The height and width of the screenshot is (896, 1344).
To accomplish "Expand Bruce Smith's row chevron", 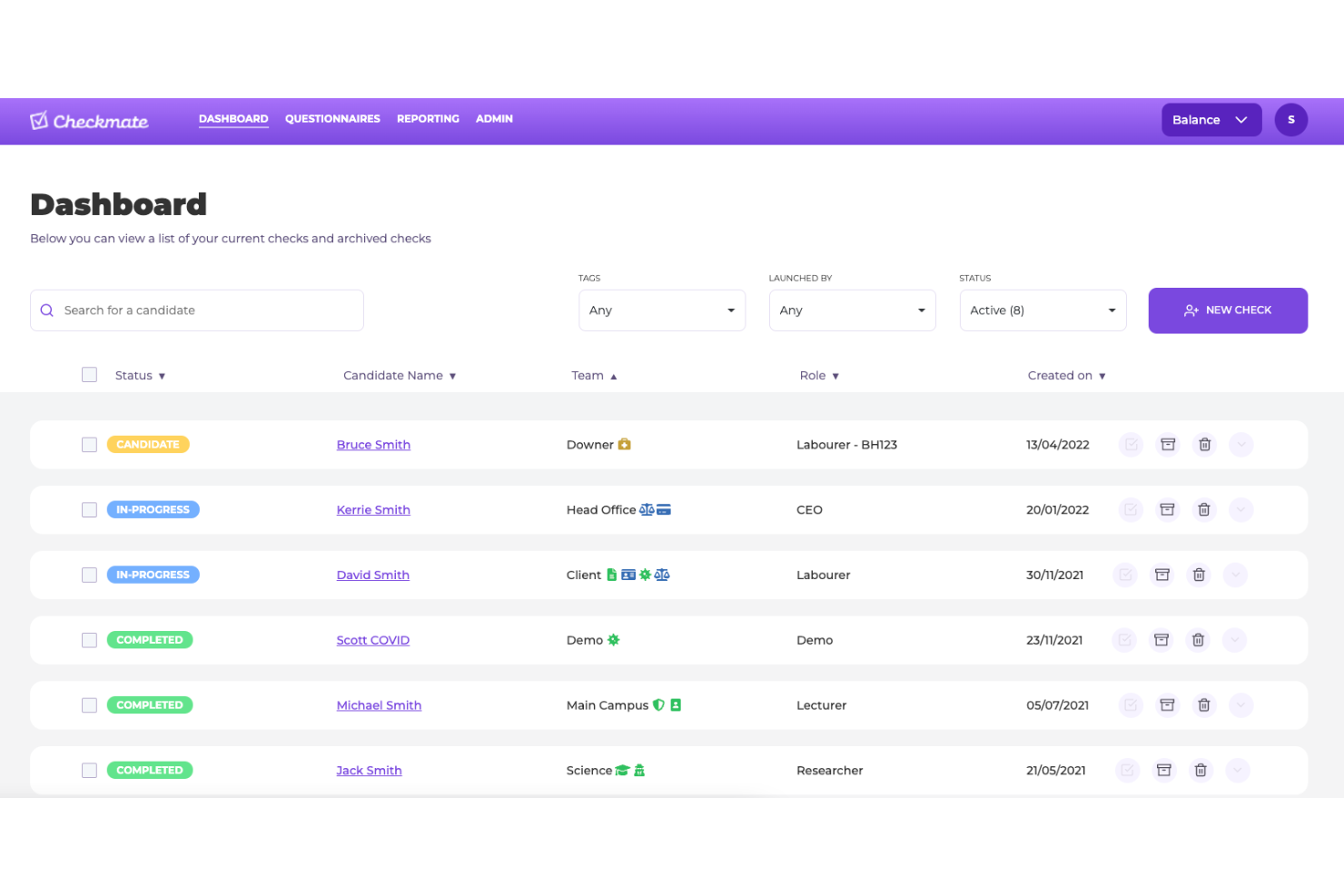I will tap(1241, 445).
